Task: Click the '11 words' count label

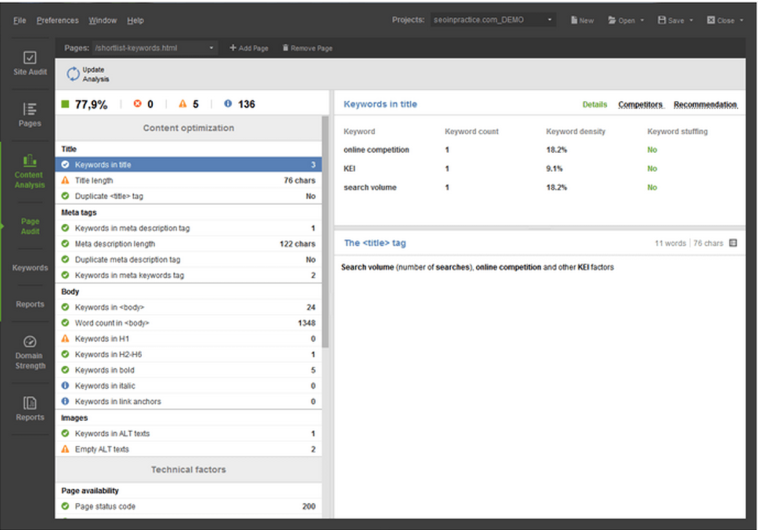Action: point(670,243)
